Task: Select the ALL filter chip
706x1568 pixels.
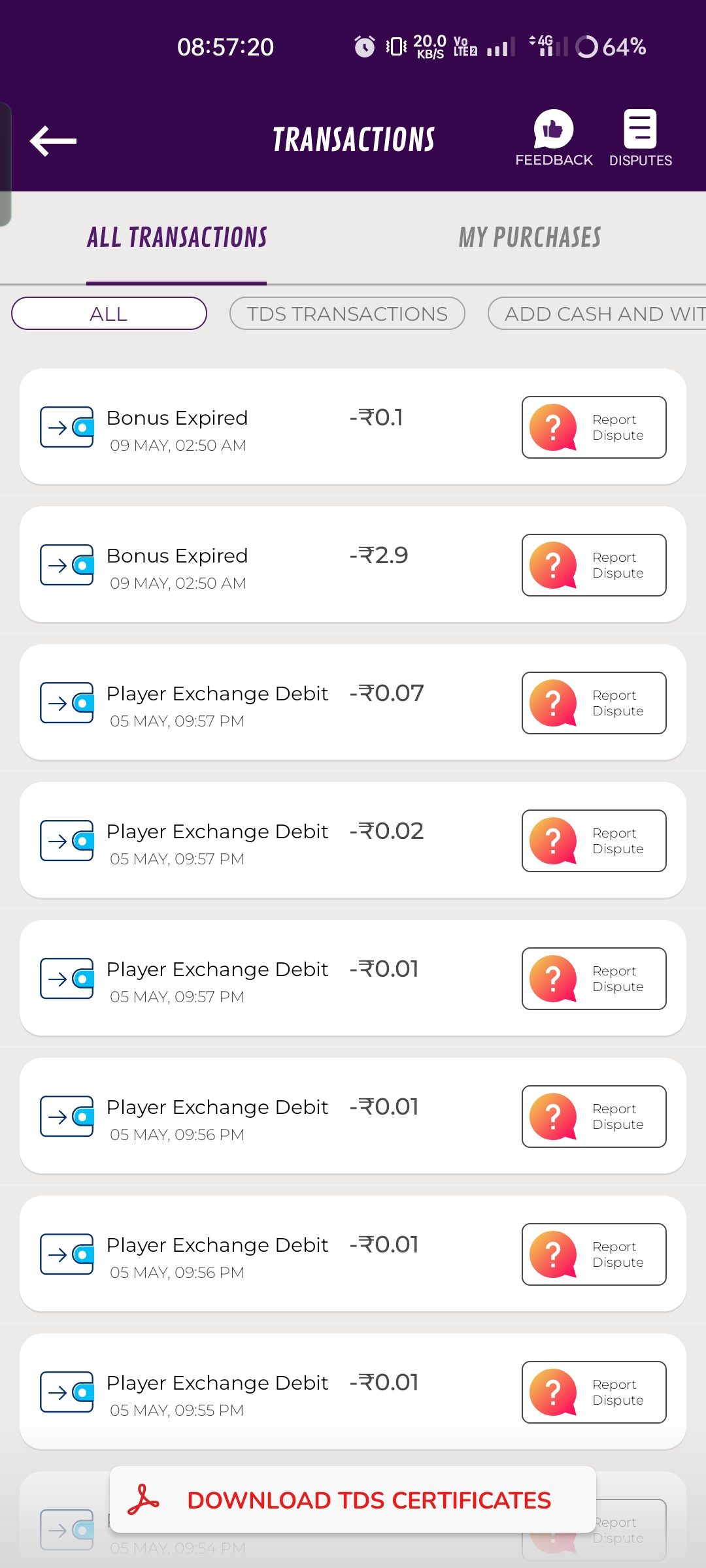Action: (x=109, y=314)
